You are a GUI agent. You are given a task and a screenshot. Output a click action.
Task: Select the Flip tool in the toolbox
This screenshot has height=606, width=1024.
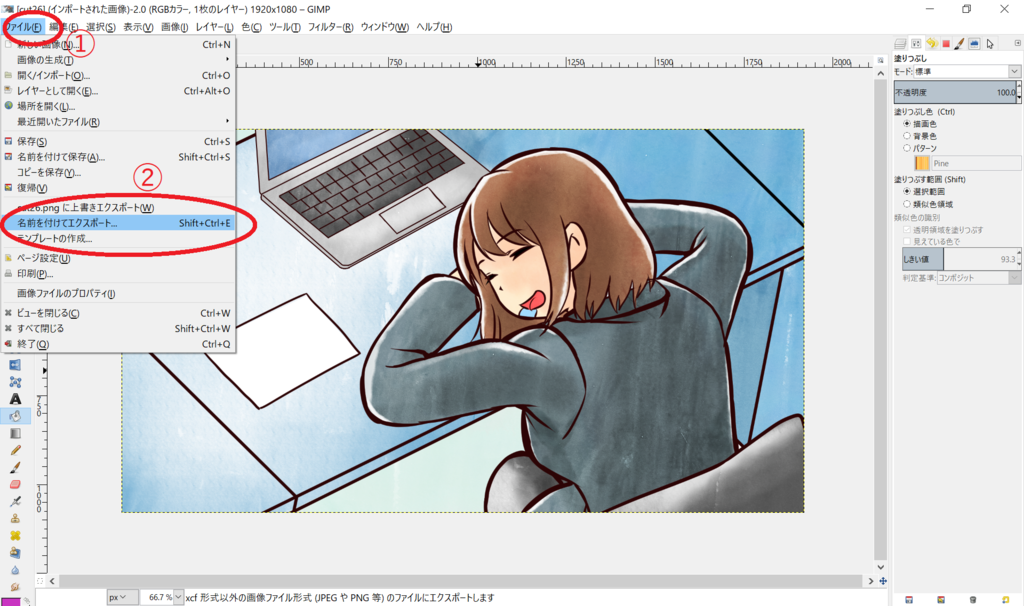pyautogui.click(x=15, y=365)
